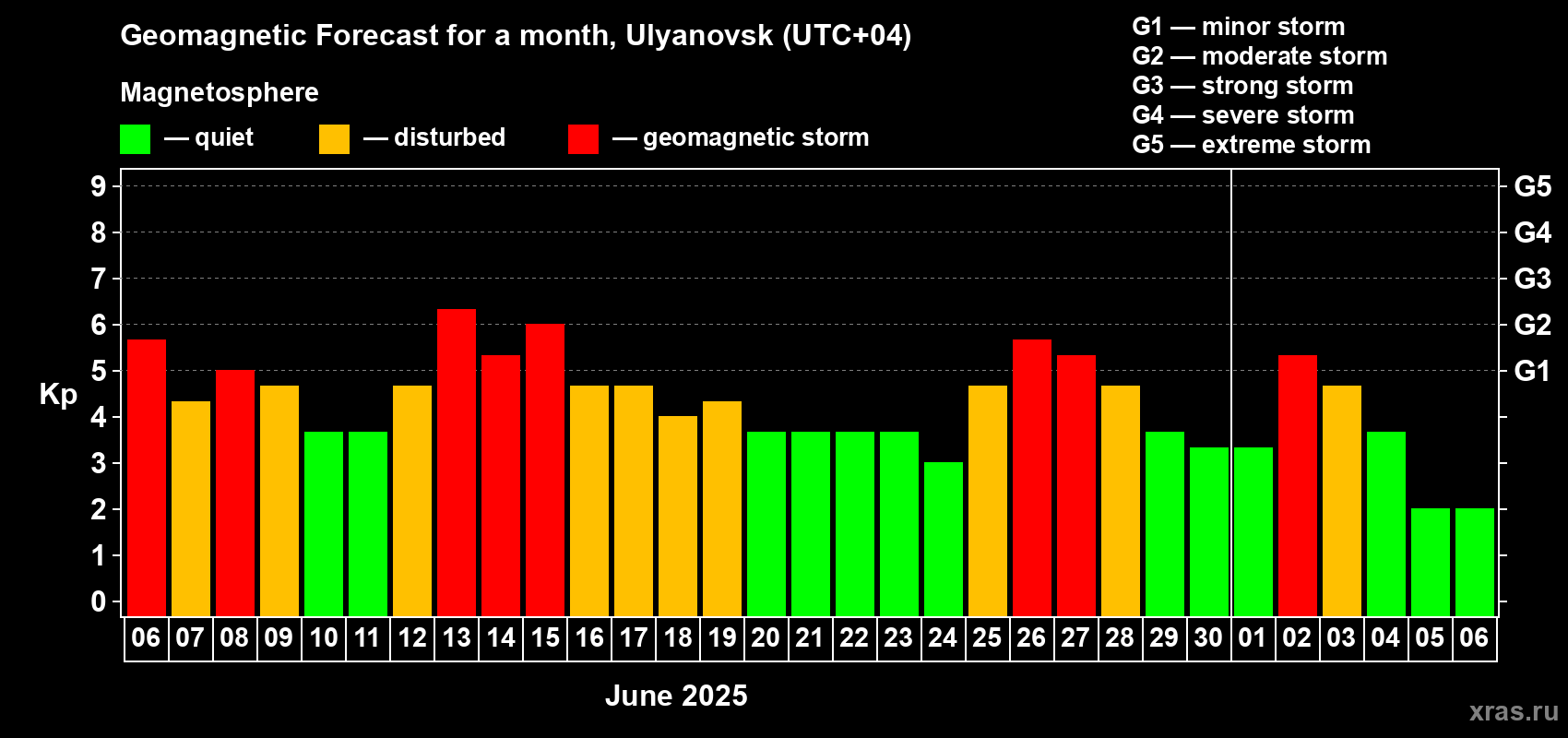This screenshot has width=1568, height=738.
Task: Click 'G1 — minor storm' legend line
Action: pyautogui.click(x=1239, y=27)
